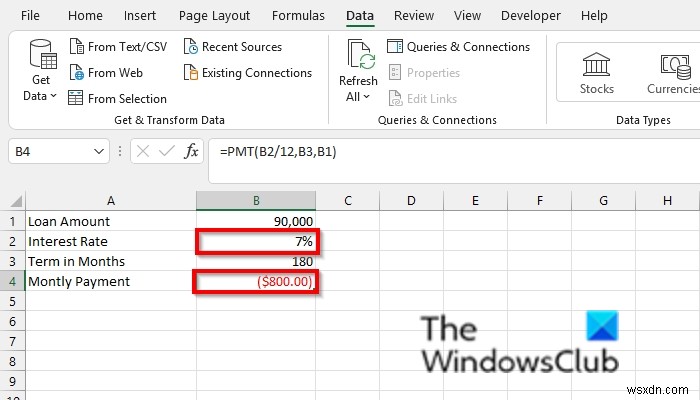Expand the Name Box dropdown

click(99, 151)
